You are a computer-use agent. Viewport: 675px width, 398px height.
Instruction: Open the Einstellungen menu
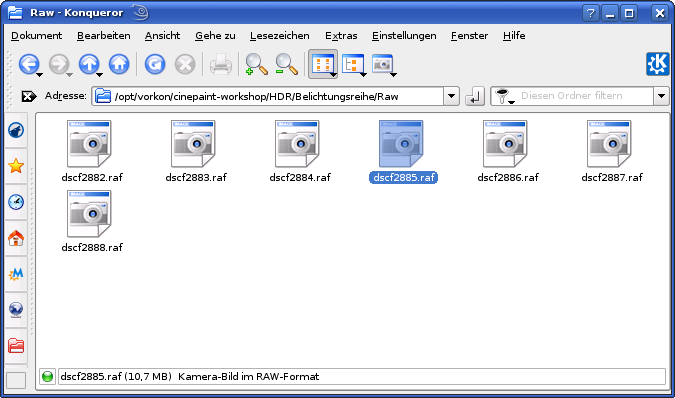pyautogui.click(x=404, y=36)
